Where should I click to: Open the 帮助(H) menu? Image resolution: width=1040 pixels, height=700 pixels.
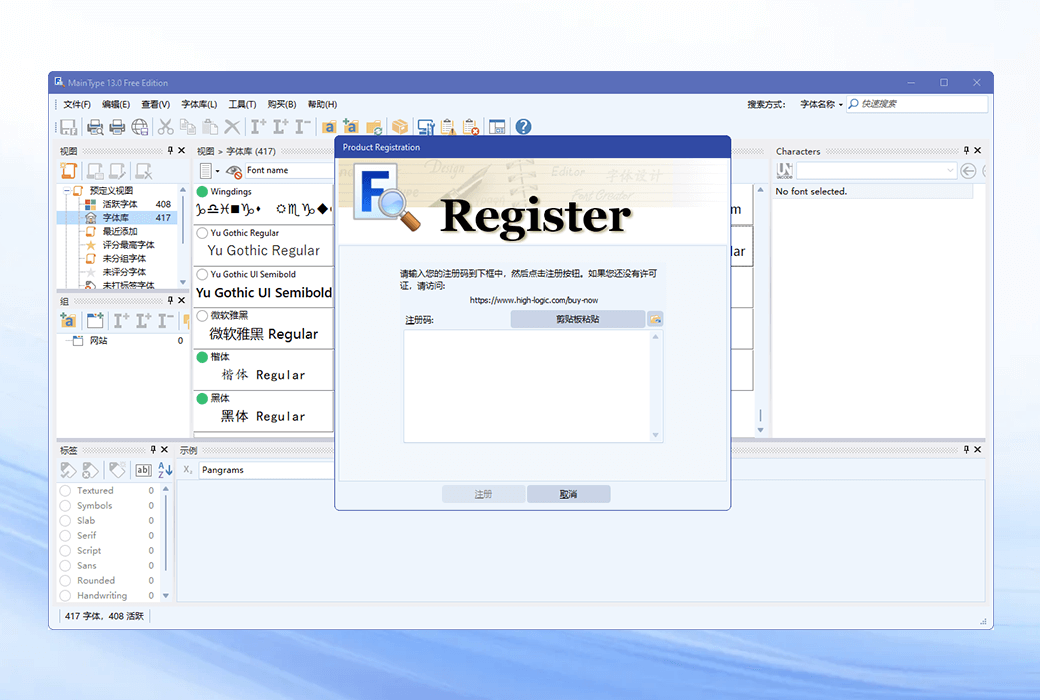(x=322, y=104)
